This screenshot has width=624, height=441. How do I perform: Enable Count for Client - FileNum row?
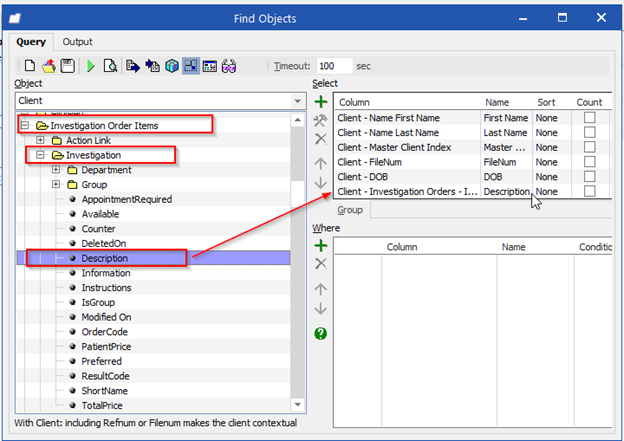pyautogui.click(x=589, y=162)
